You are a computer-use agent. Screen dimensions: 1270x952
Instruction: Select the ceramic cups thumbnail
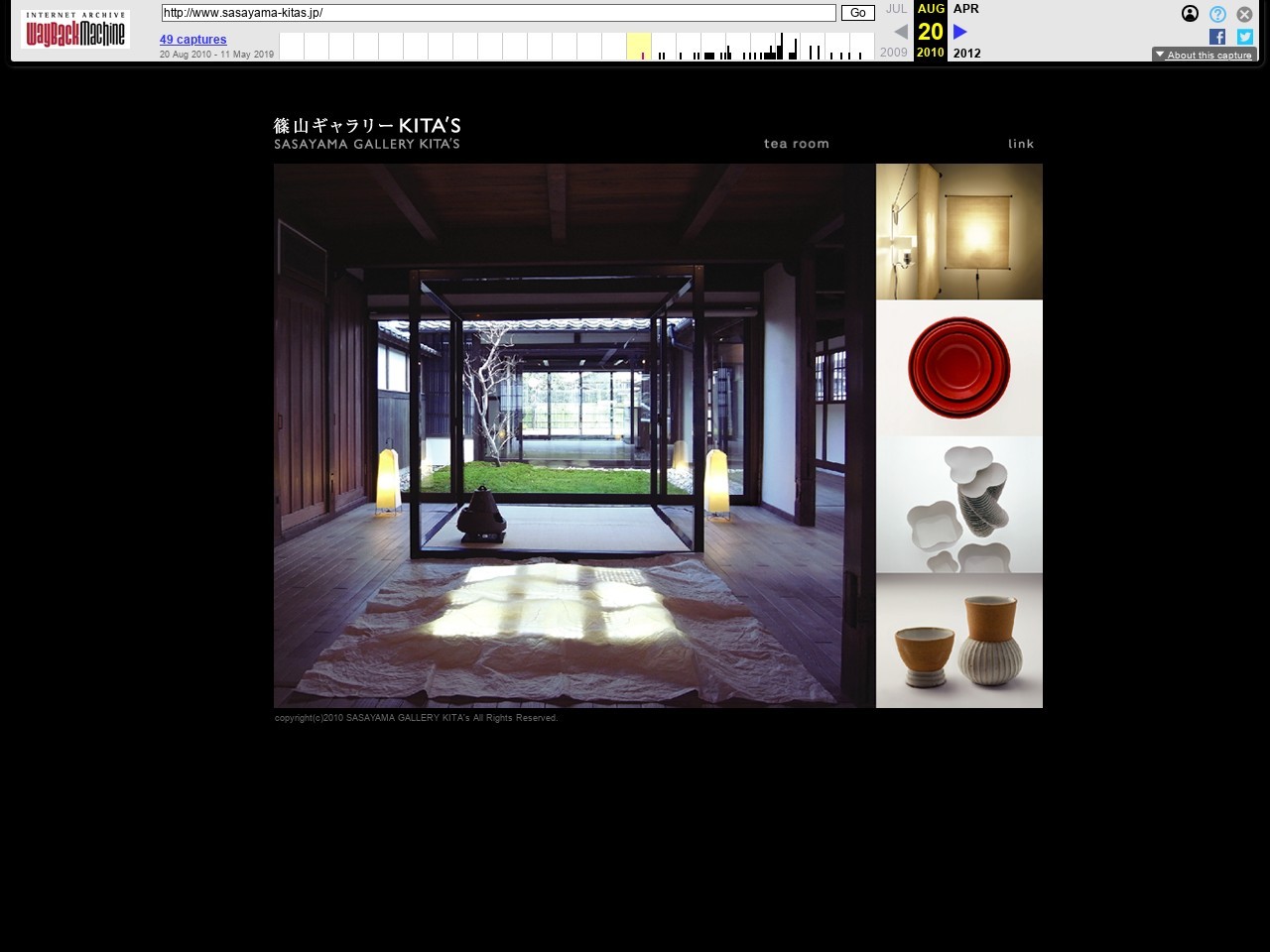(958, 641)
